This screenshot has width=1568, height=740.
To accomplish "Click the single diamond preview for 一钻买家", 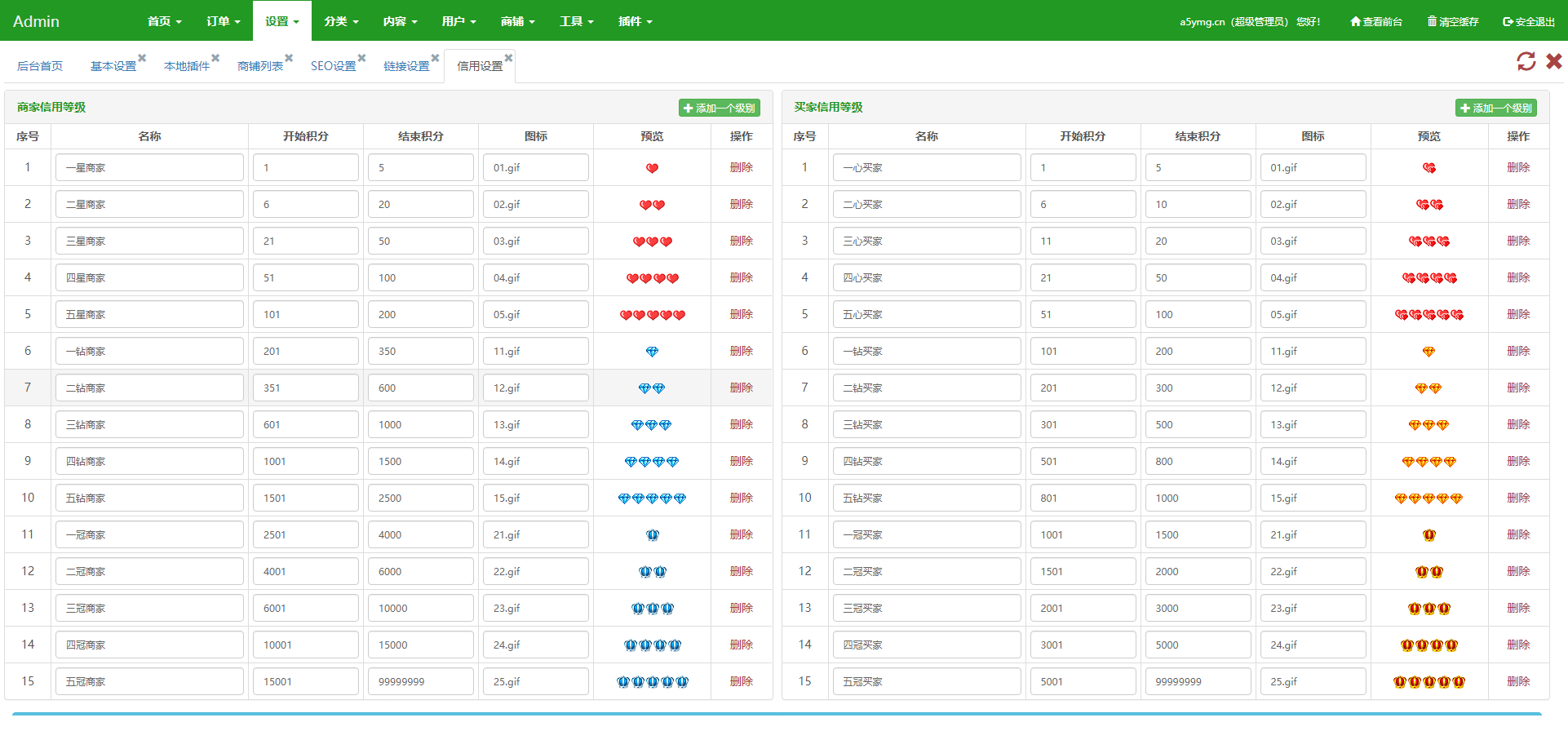I will pyautogui.click(x=1428, y=352).
